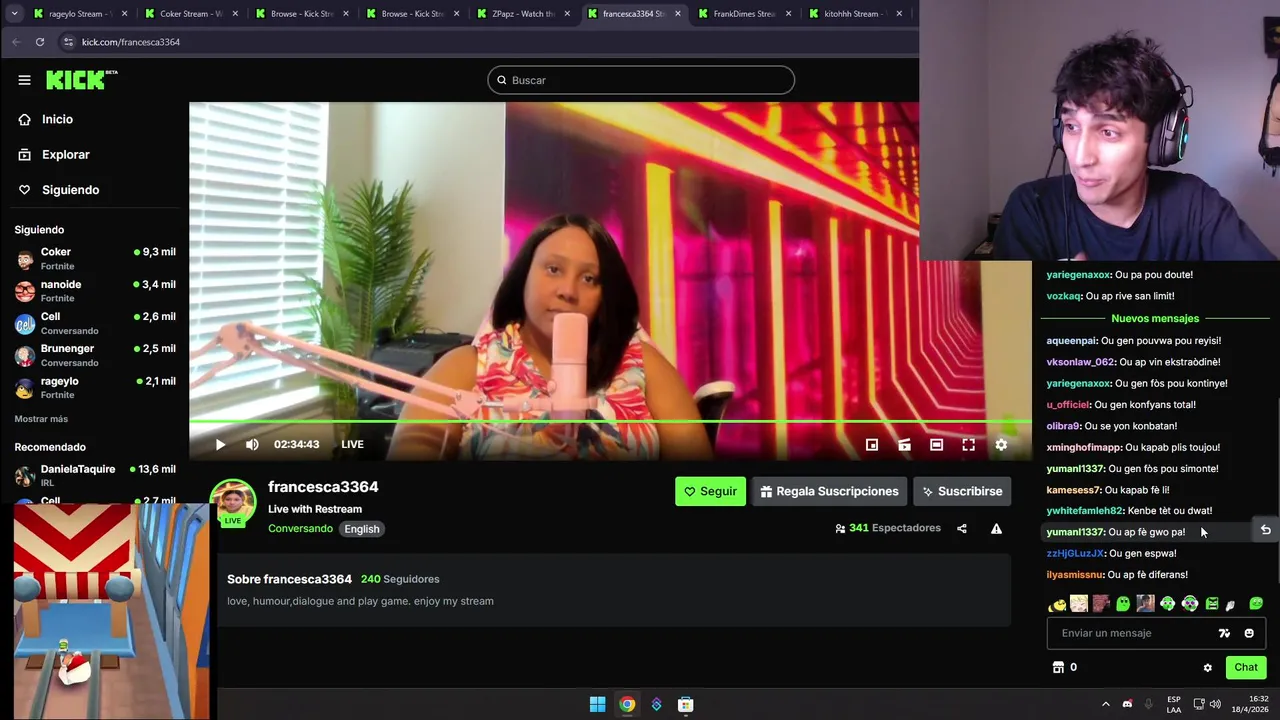The width and height of the screenshot is (1280, 720).
Task: Open the 7TV emote menu icon
Action: (x=1224, y=633)
